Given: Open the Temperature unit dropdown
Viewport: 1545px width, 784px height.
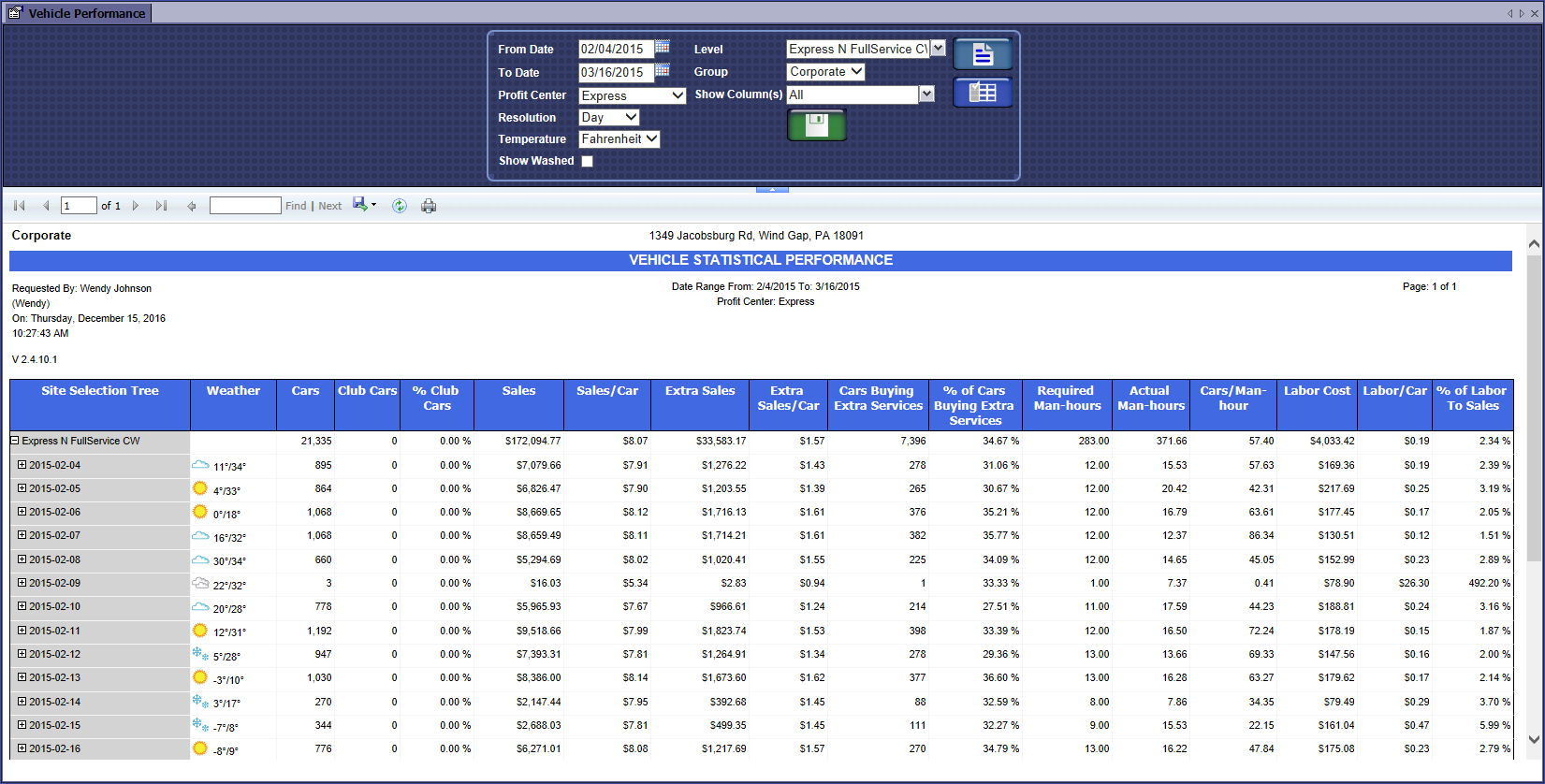Looking at the screenshot, I should coord(619,138).
